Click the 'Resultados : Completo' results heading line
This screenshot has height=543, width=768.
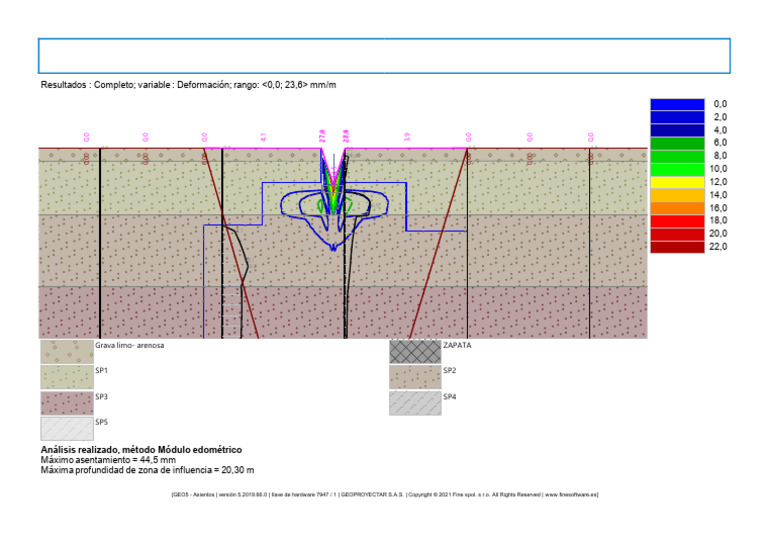click(188, 85)
